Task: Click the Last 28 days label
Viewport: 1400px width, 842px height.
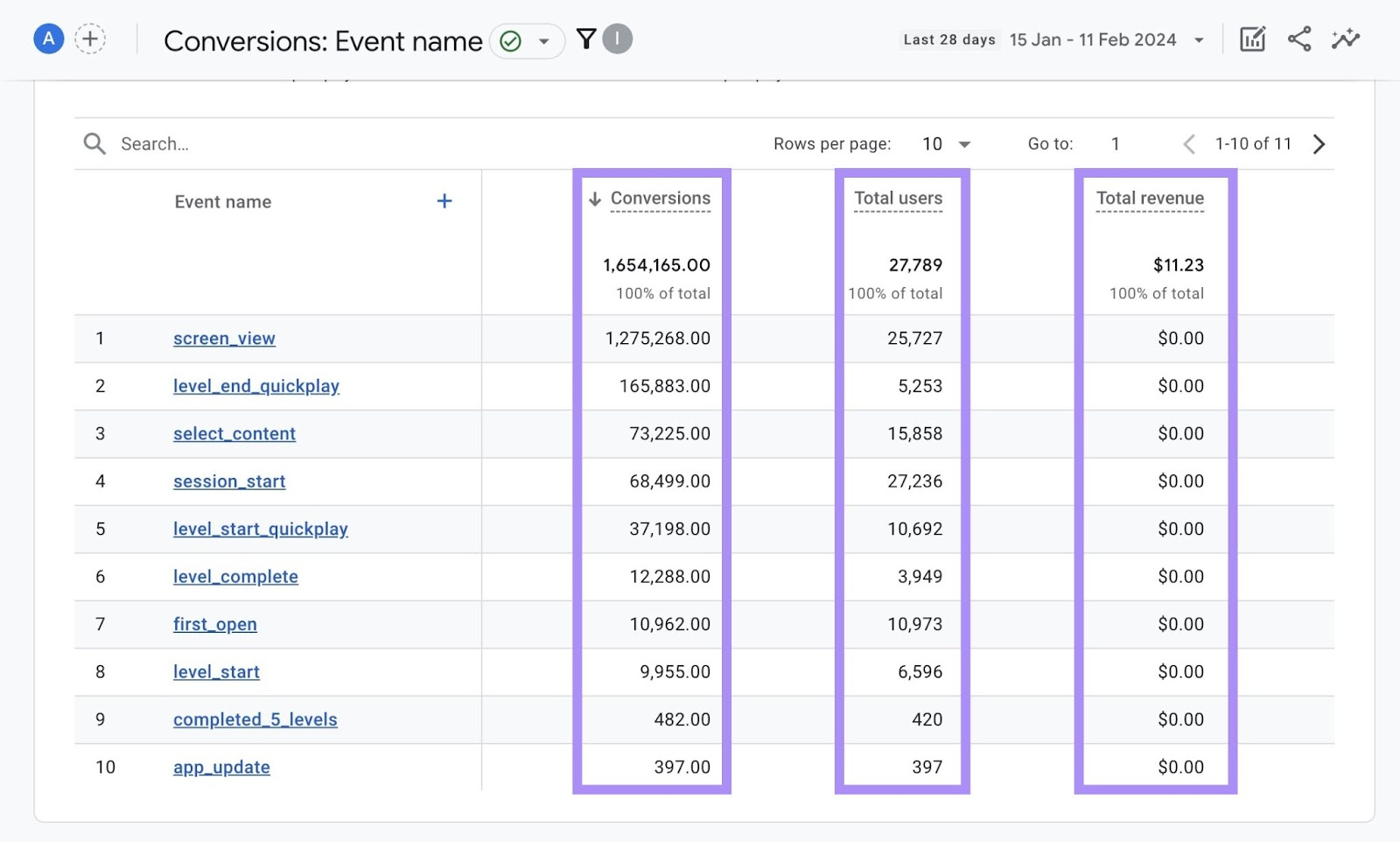Action: [x=949, y=39]
